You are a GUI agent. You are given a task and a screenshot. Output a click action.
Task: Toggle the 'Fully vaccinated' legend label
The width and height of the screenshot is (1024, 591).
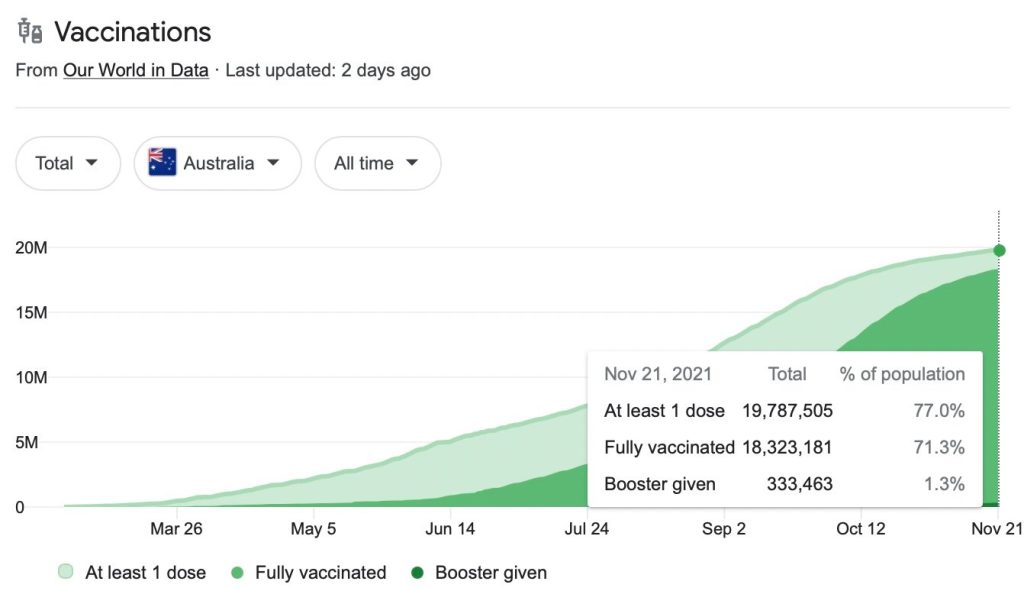[x=320, y=573]
